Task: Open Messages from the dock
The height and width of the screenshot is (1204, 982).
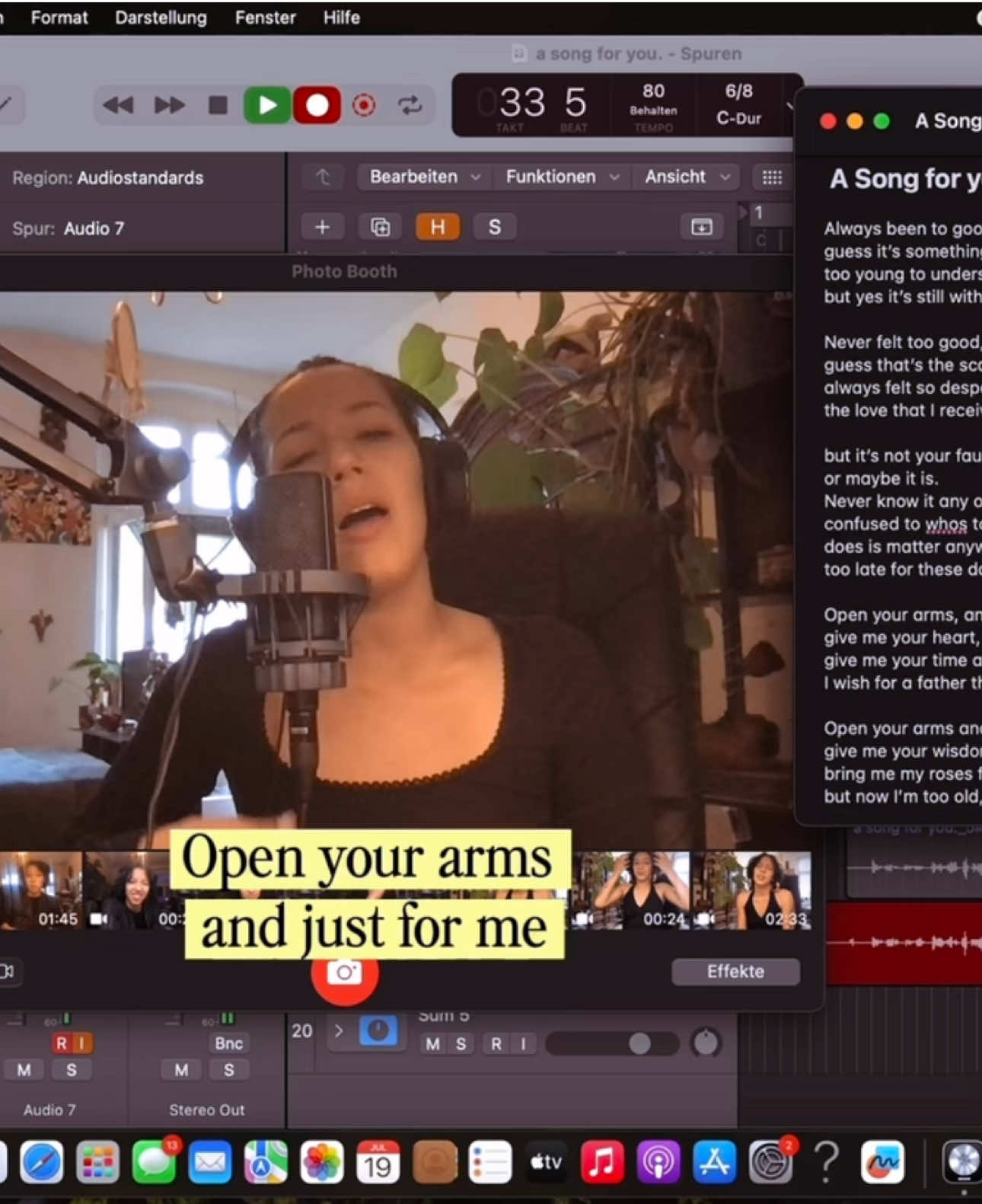Action: (x=154, y=1163)
